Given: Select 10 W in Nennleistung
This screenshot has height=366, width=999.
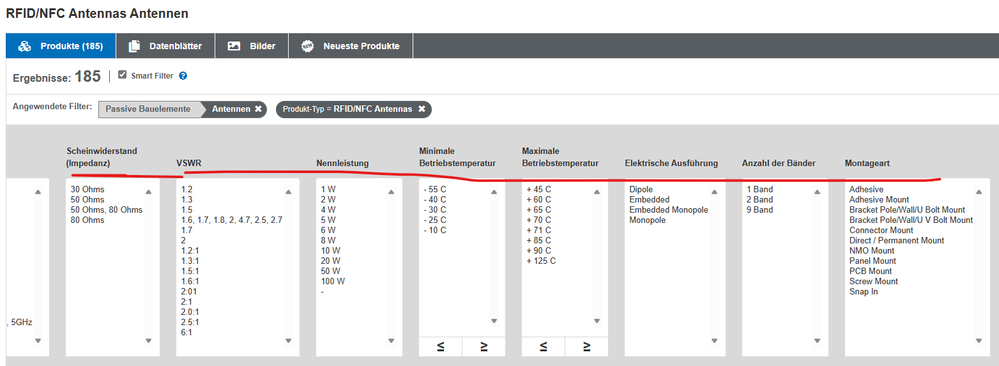Looking at the screenshot, I should (330, 251).
